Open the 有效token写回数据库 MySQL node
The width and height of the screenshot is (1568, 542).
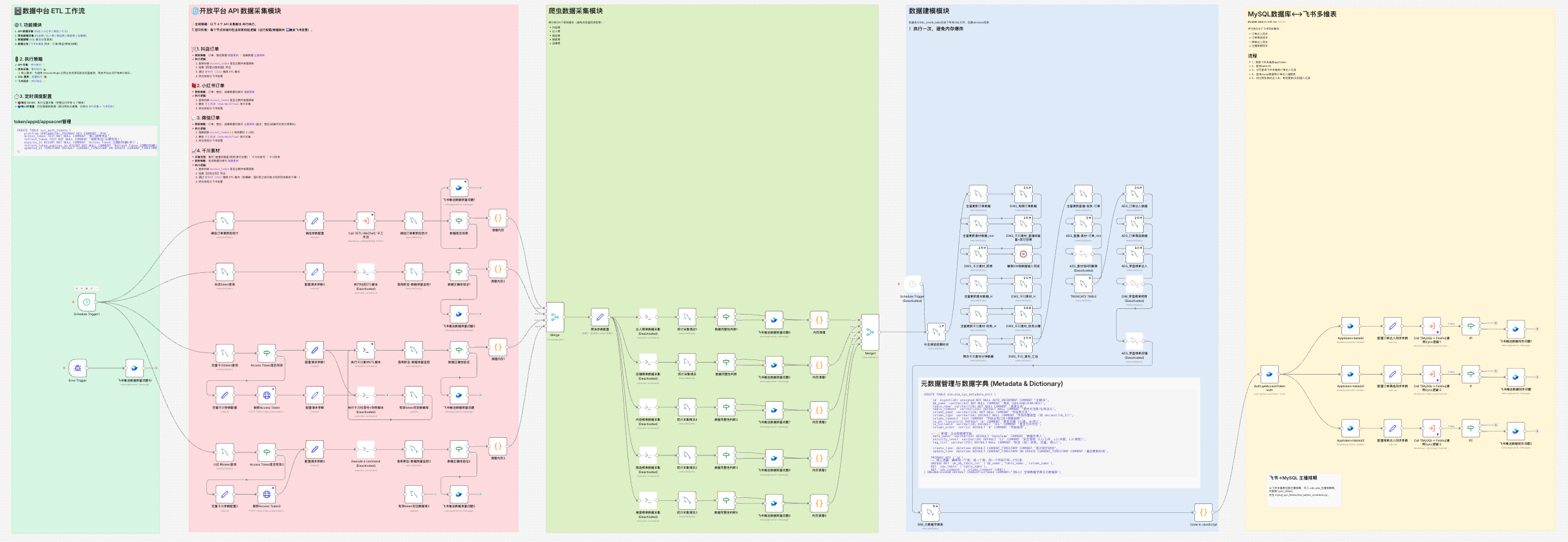click(x=413, y=395)
